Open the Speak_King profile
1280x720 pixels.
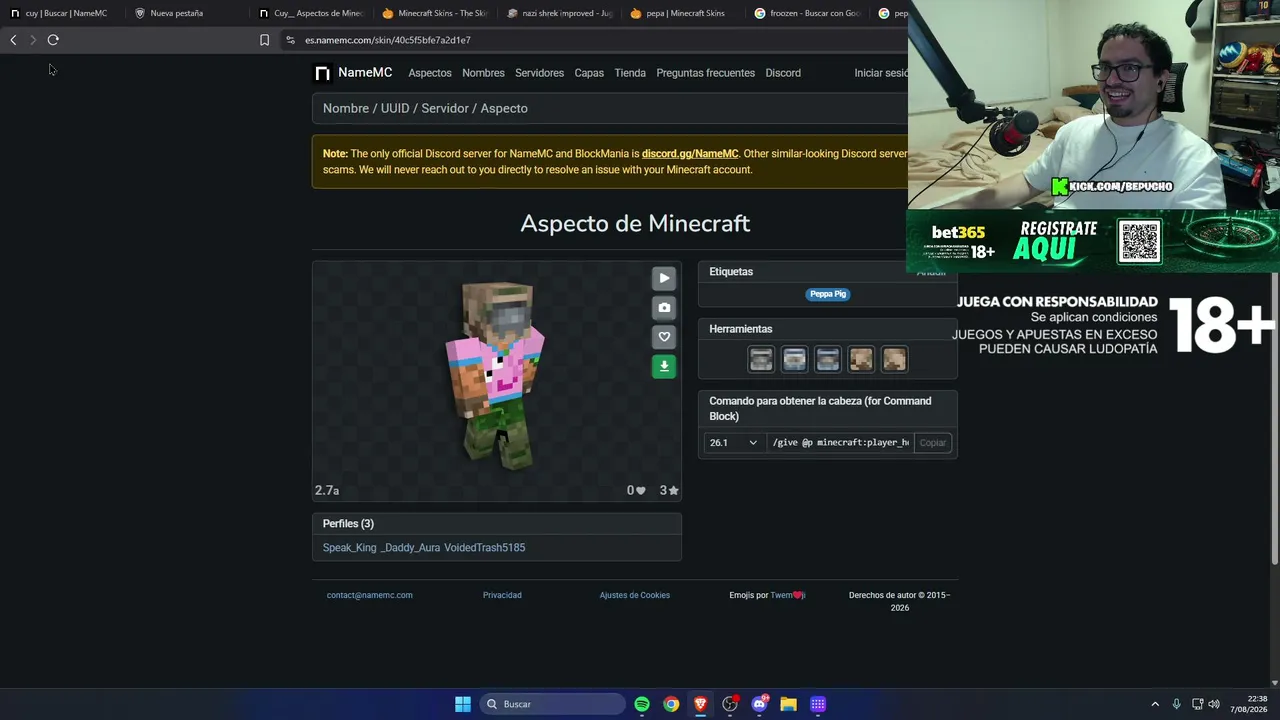click(350, 548)
